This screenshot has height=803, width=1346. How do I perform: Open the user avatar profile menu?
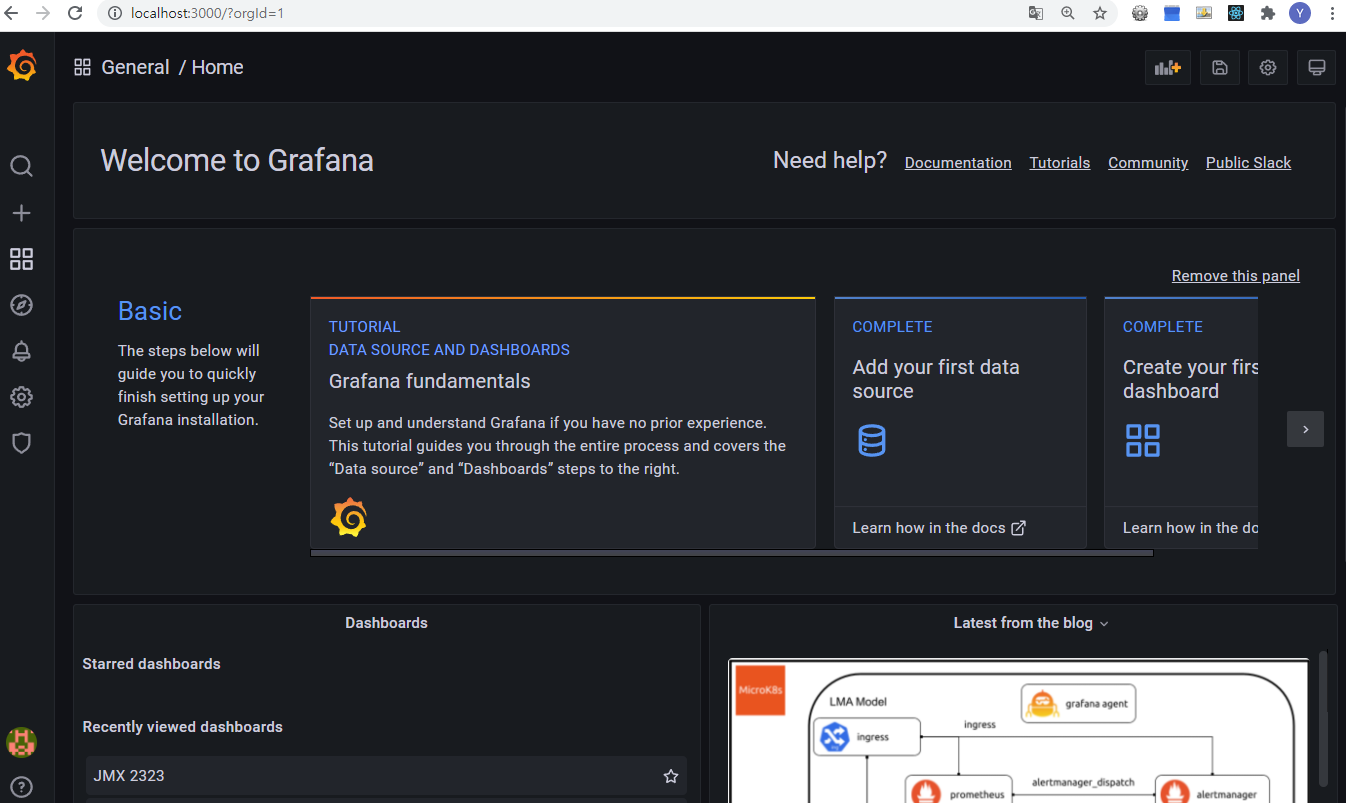[x=21, y=742]
